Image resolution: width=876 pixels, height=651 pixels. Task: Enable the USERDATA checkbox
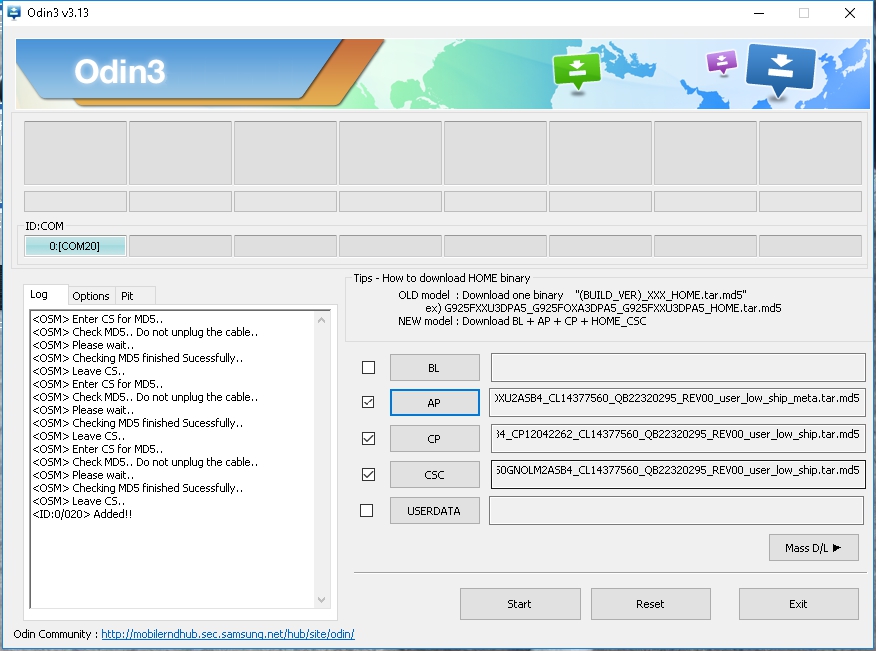click(366, 511)
